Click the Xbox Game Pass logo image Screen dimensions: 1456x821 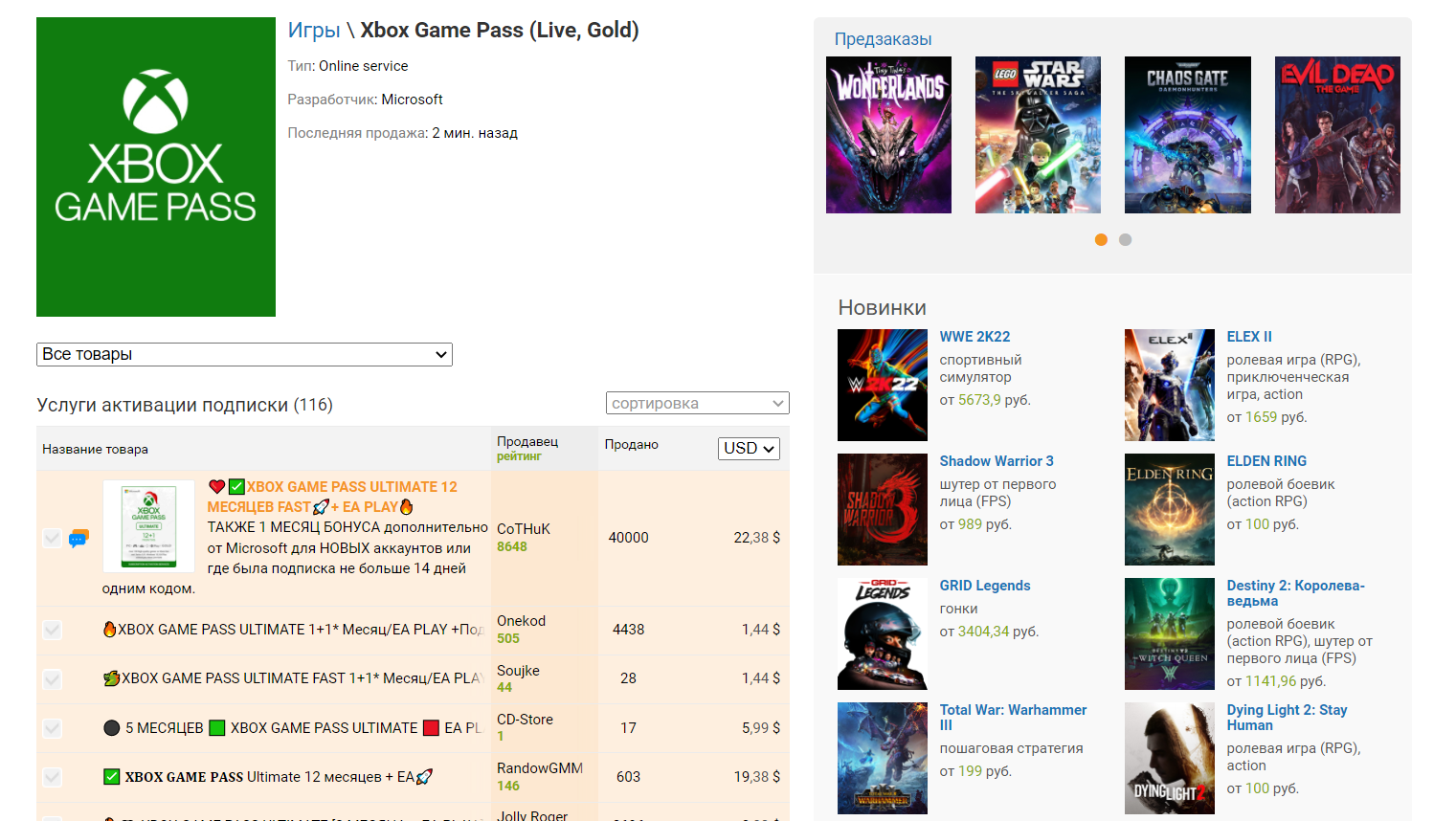[156, 167]
